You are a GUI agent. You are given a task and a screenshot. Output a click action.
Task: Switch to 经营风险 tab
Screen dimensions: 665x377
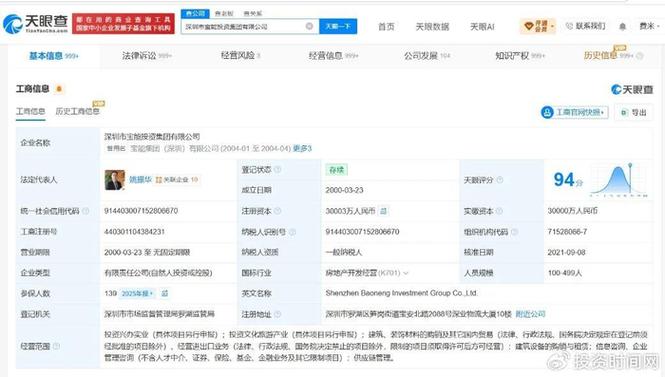(x=240, y=55)
